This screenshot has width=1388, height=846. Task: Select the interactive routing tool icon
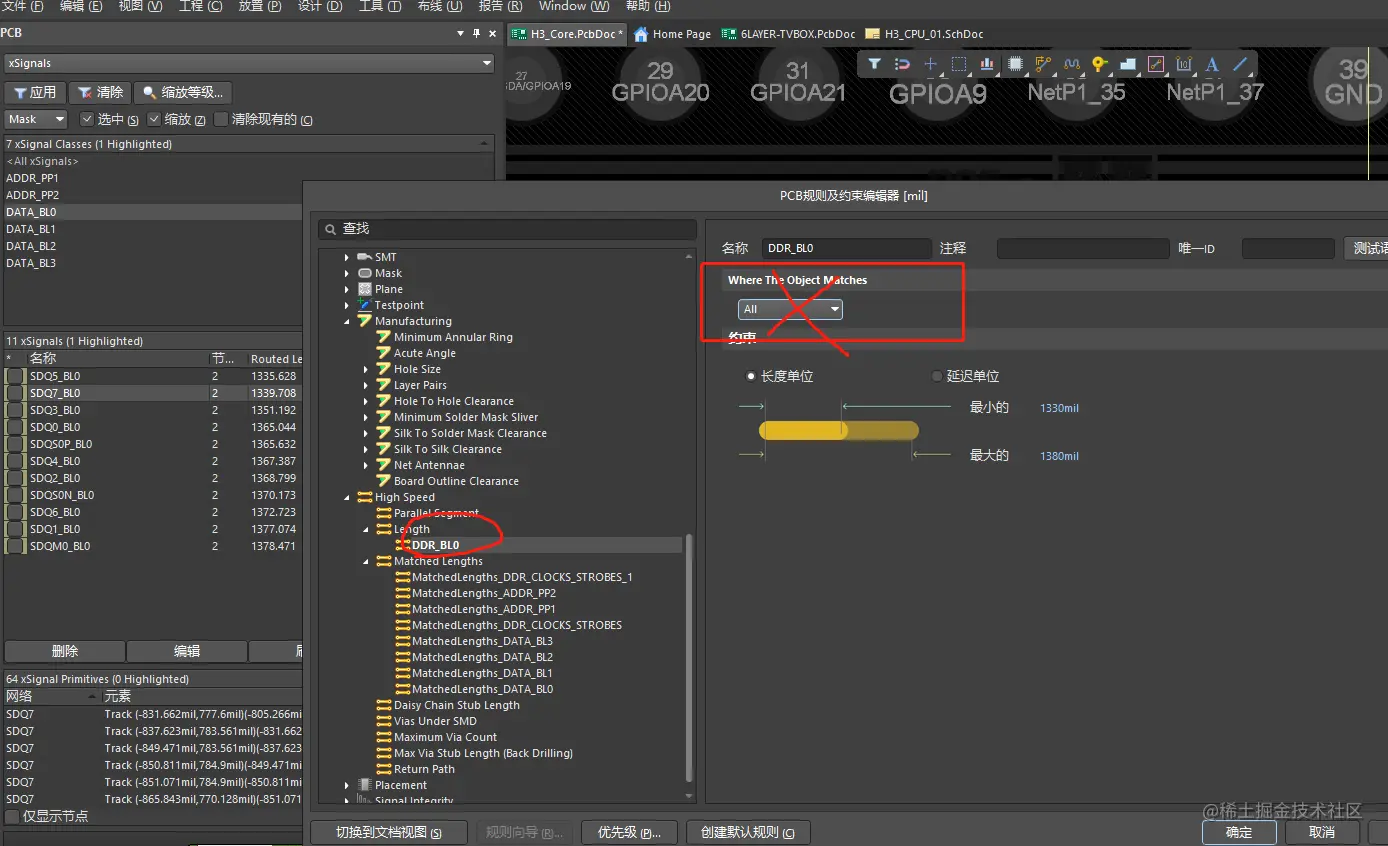[x=1043, y=64]
